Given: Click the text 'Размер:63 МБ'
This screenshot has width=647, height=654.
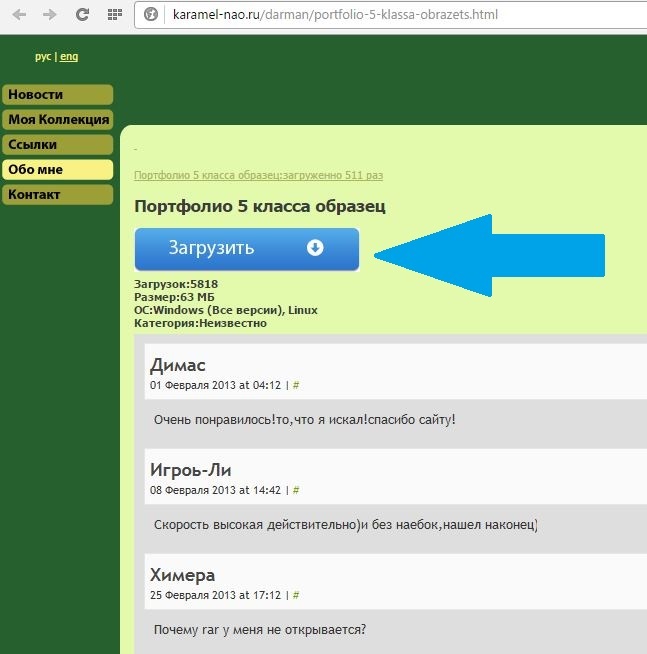Looking at the screenshot, I should pyautogui.click(x=174, y=297).
